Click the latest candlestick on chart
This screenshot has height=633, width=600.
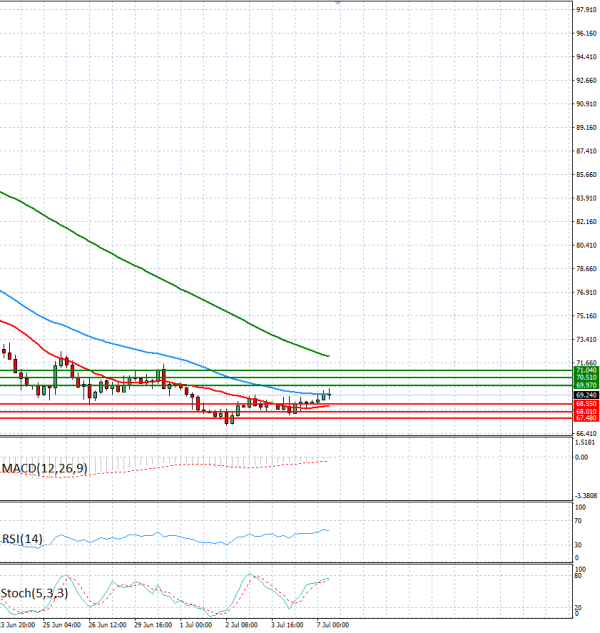click(x=330, y=394)
